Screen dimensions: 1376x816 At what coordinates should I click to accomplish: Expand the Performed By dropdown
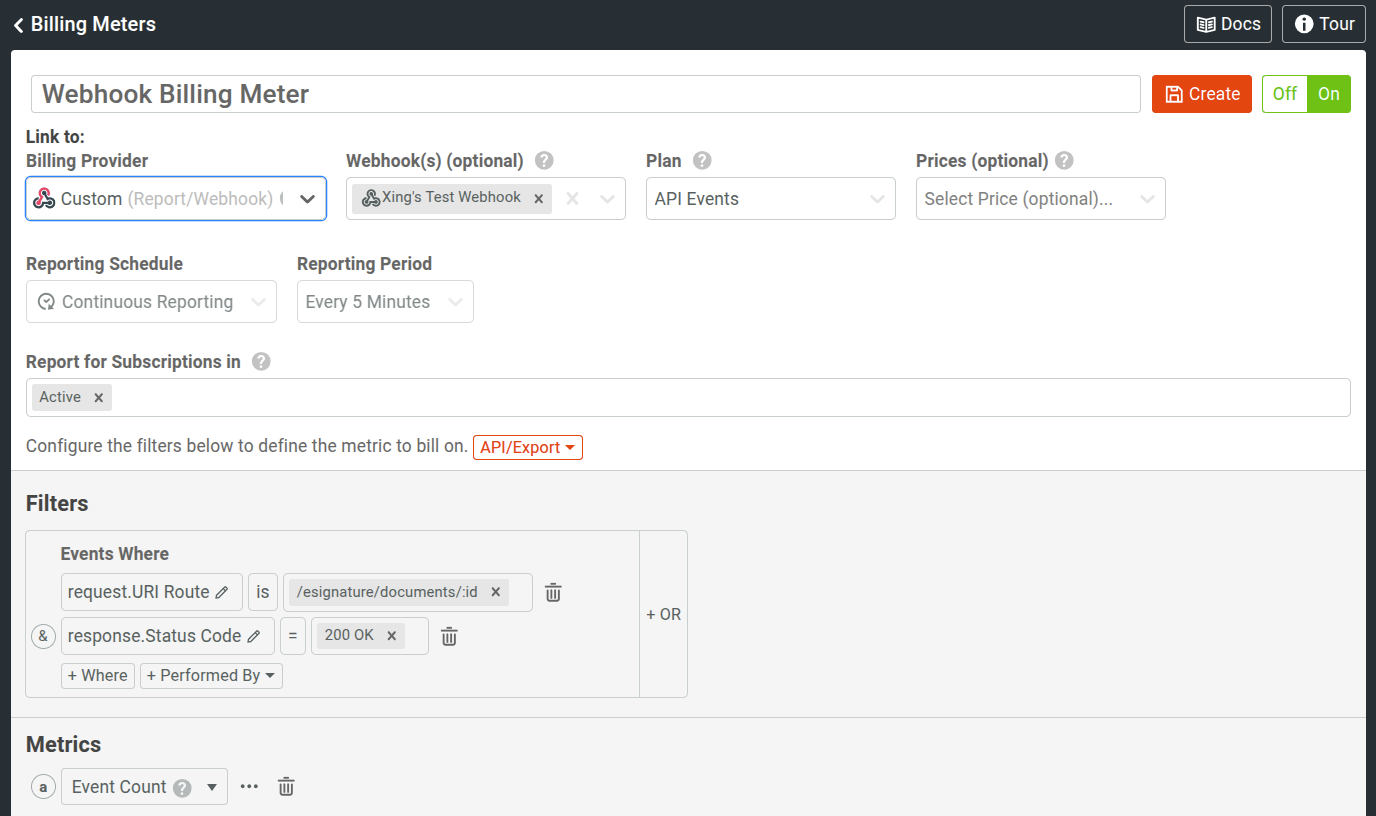(x=211, y=675)
